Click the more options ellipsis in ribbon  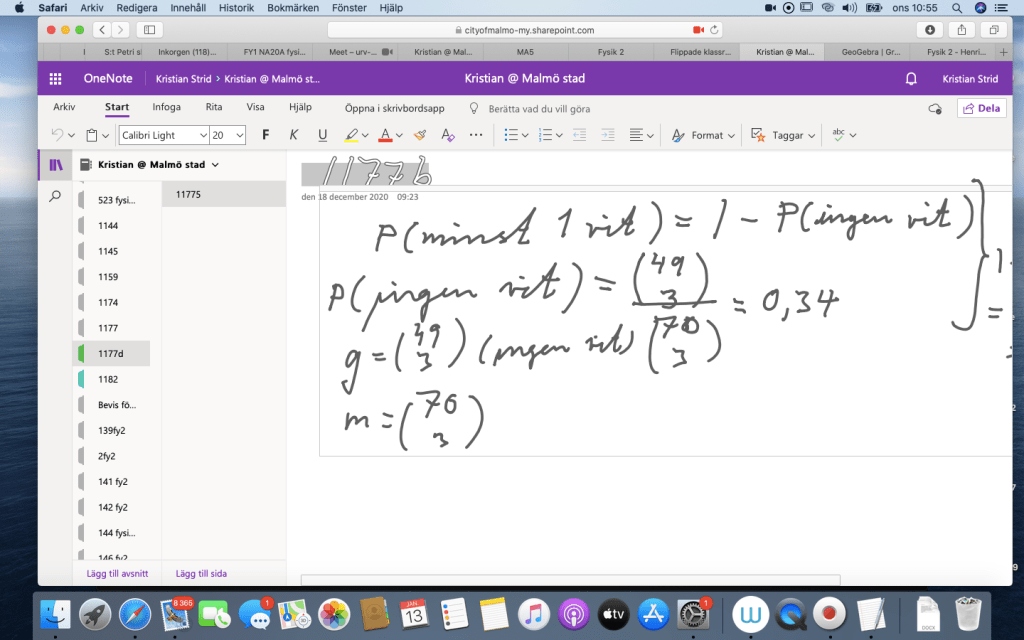point(476,135)
